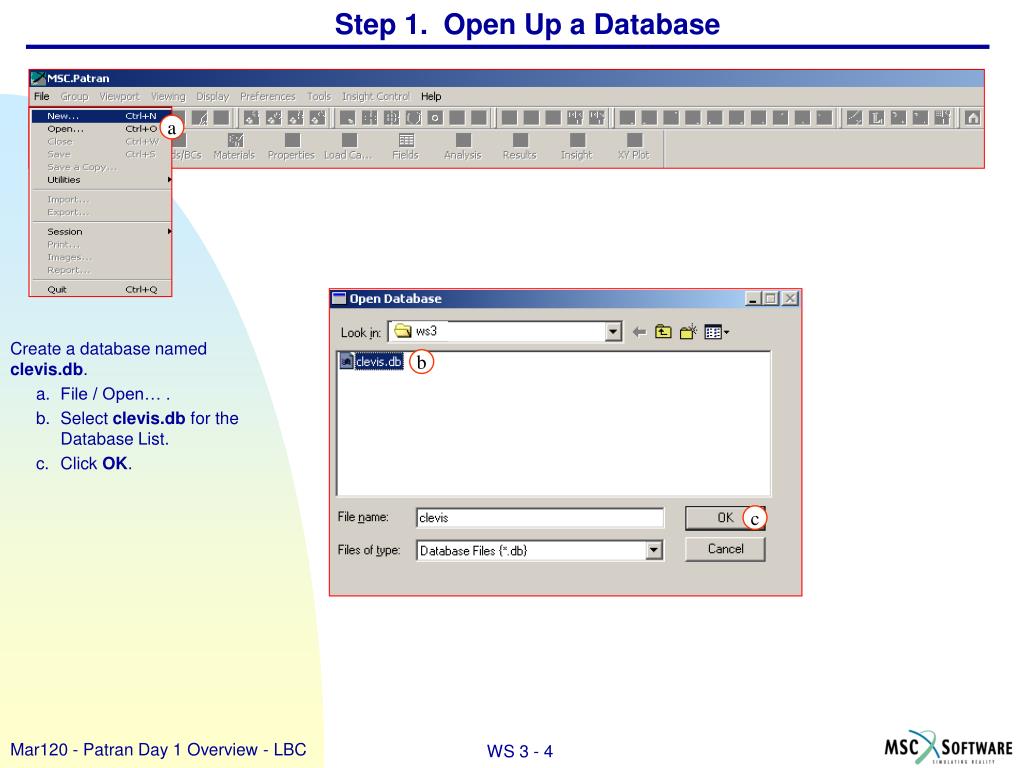Go back using the dialog's back arrow
Screen dimensions: 1024x768
(x=639, y=332)
